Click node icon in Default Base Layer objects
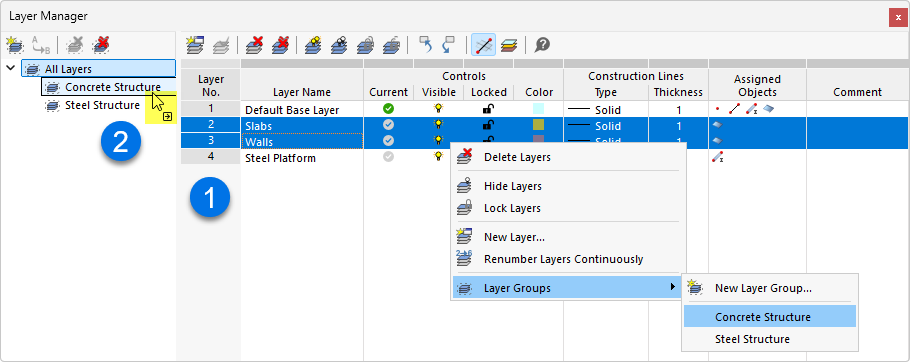This screenshot has width=910, height=362. [x=718, y=109]
